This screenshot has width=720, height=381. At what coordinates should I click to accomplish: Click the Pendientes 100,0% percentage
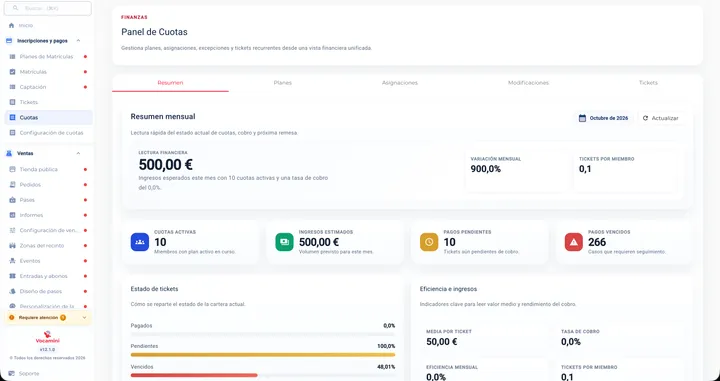386,346
